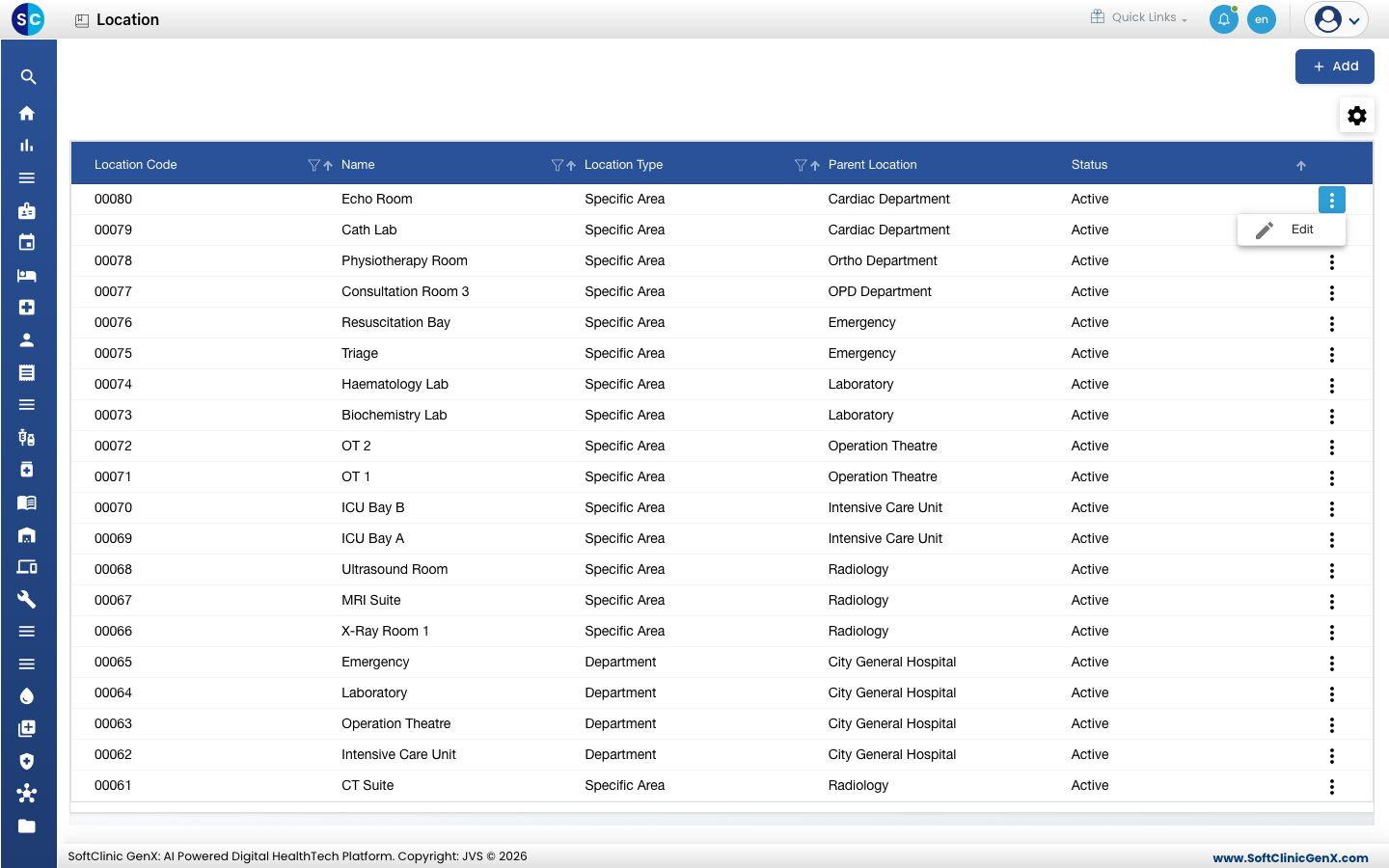Open the medicine bottles pharmacy sidebar icon
This screenshot has width=1389, height=868.
coord(27,437)
